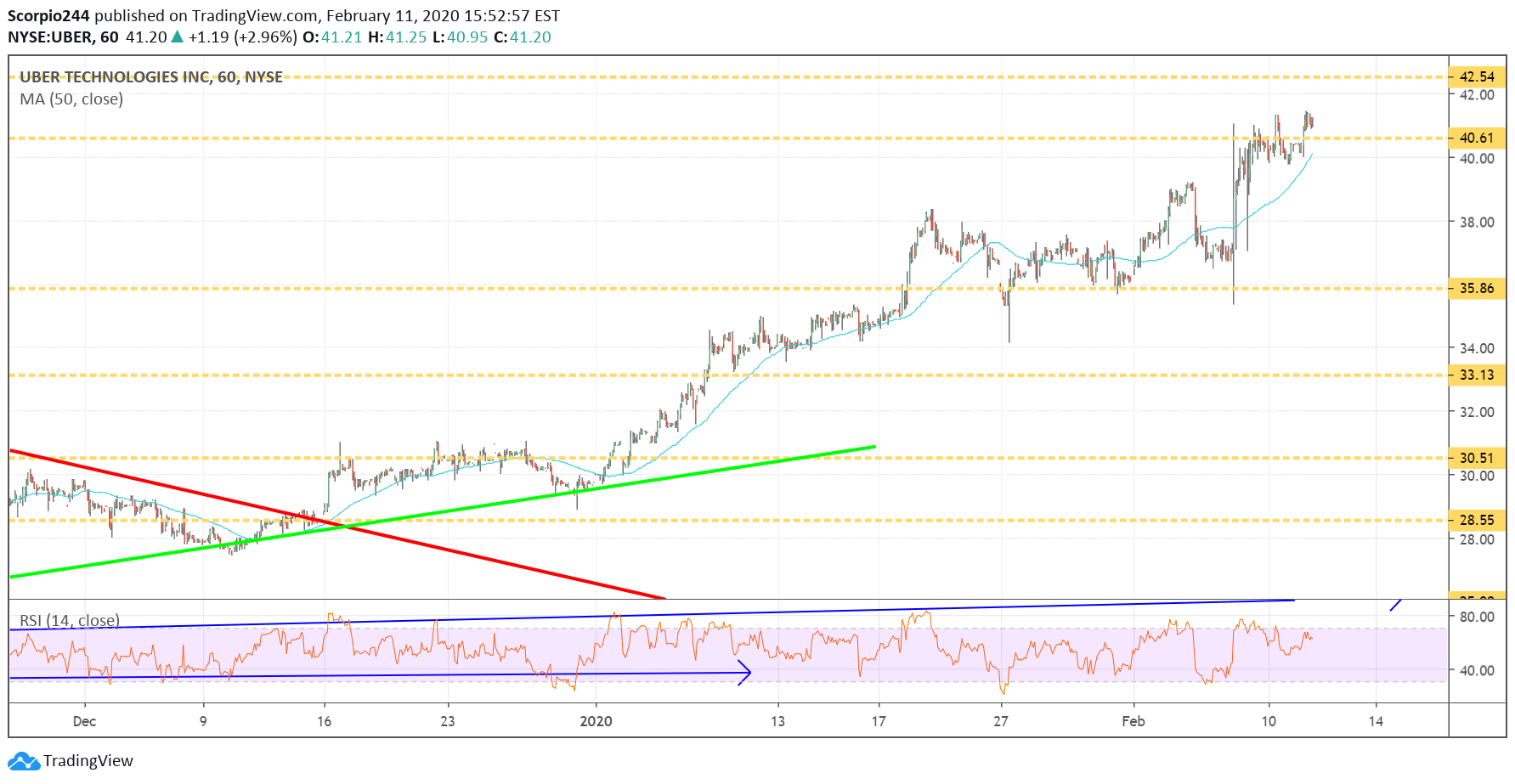Click the 33.13 price level label
1515x784 pixels.
pyautogui.click(x=1477, y=375)
